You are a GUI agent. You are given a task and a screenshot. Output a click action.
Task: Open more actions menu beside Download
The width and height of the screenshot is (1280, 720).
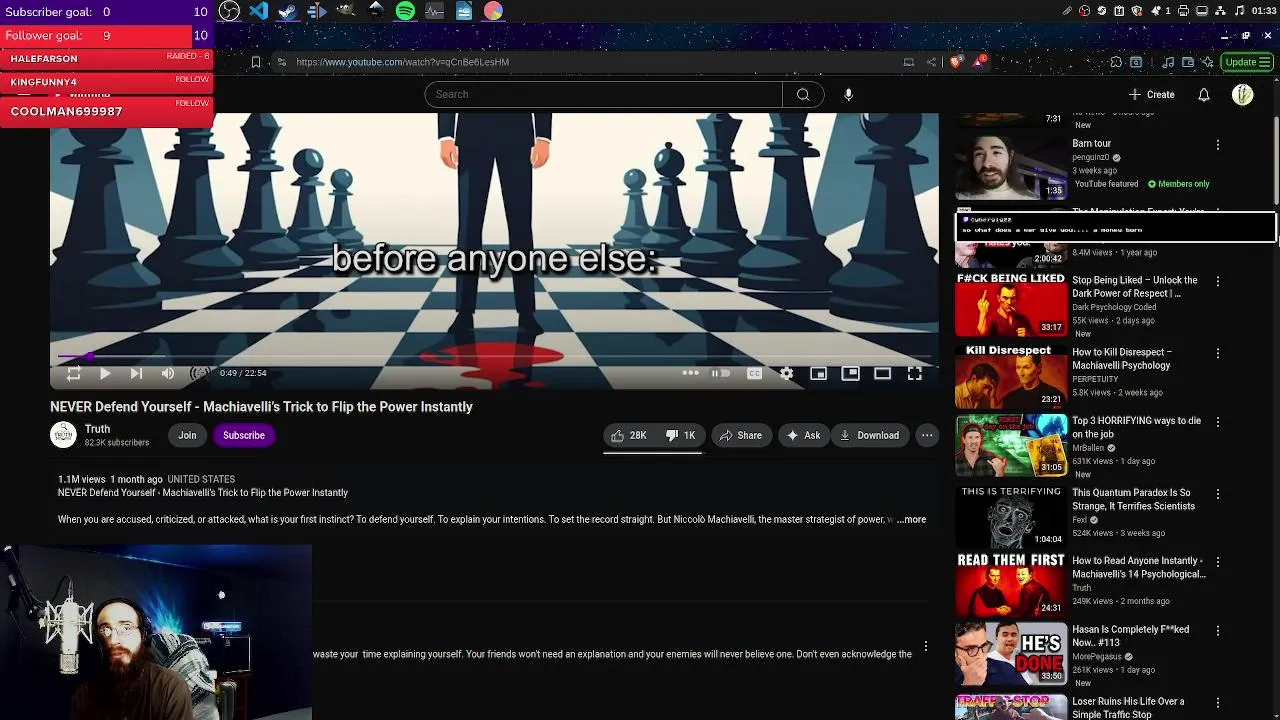coord(927,435)
